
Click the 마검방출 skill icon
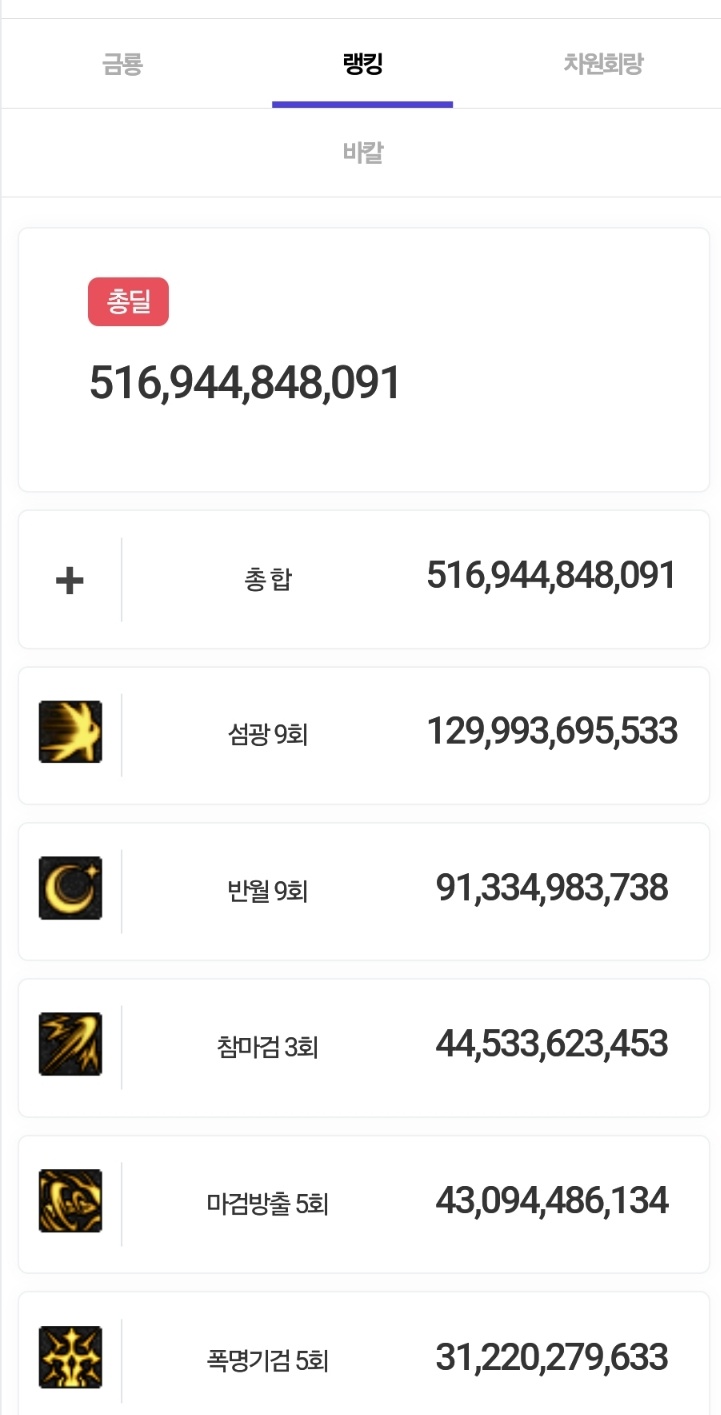click(70, 1200)
